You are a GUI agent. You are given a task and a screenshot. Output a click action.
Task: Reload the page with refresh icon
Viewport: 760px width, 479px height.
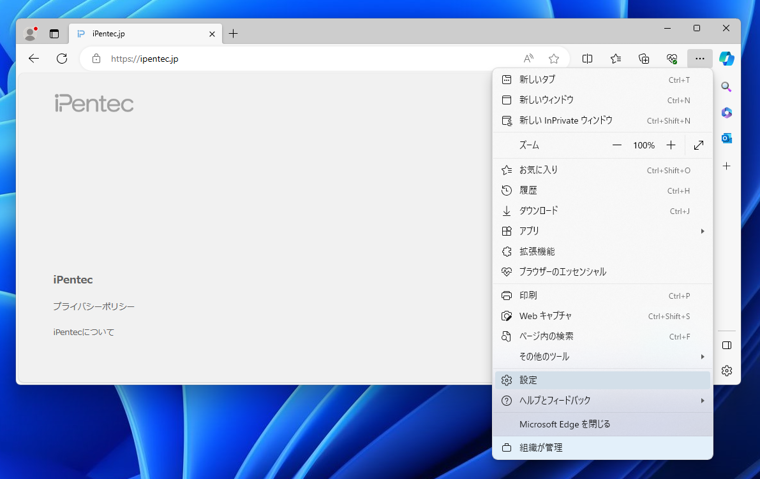pos(62,59)
